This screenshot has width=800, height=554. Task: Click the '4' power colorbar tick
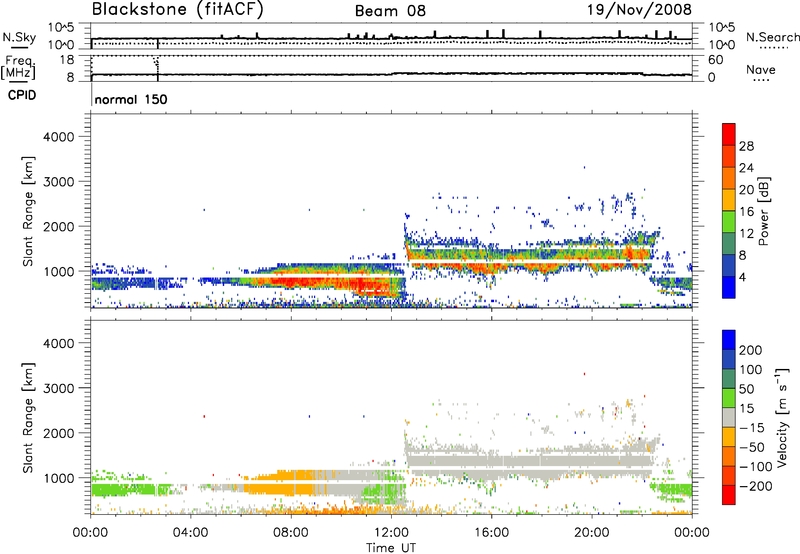[743, 277]
